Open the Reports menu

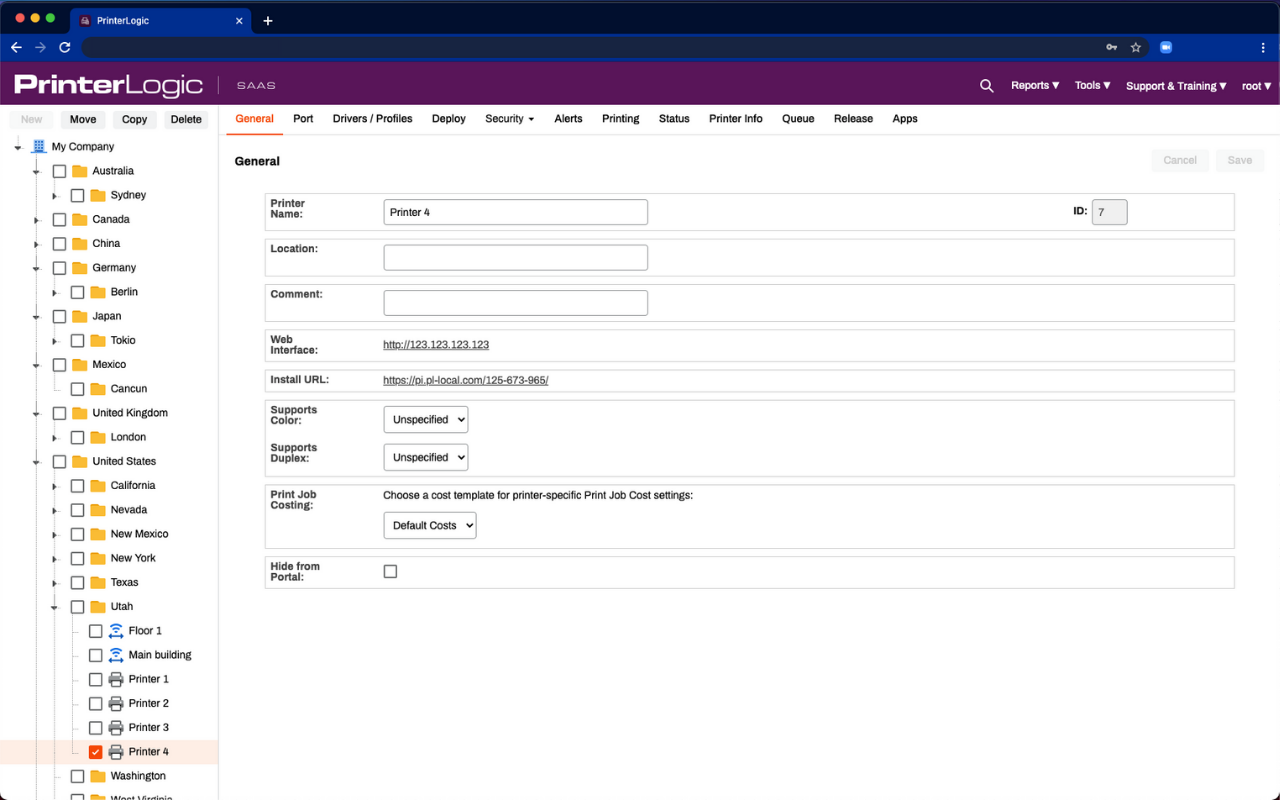tap(1034, 85)
